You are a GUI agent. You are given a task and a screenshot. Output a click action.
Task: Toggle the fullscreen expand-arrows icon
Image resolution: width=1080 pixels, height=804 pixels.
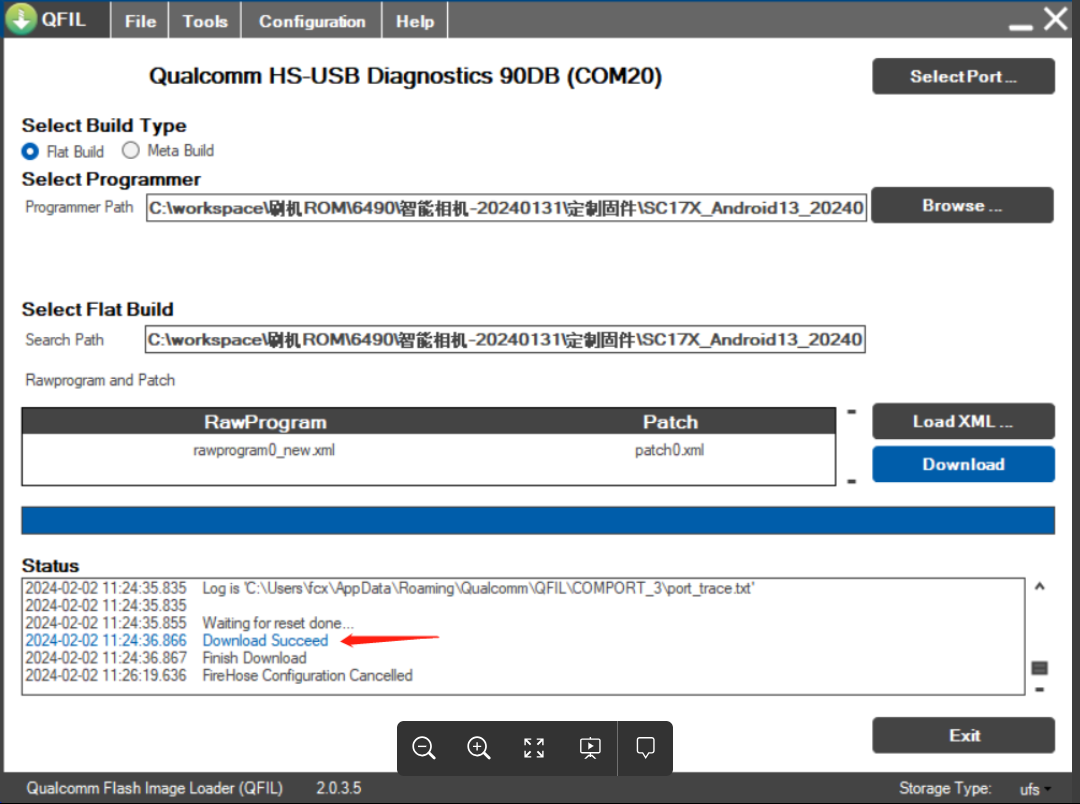[534, 748]
